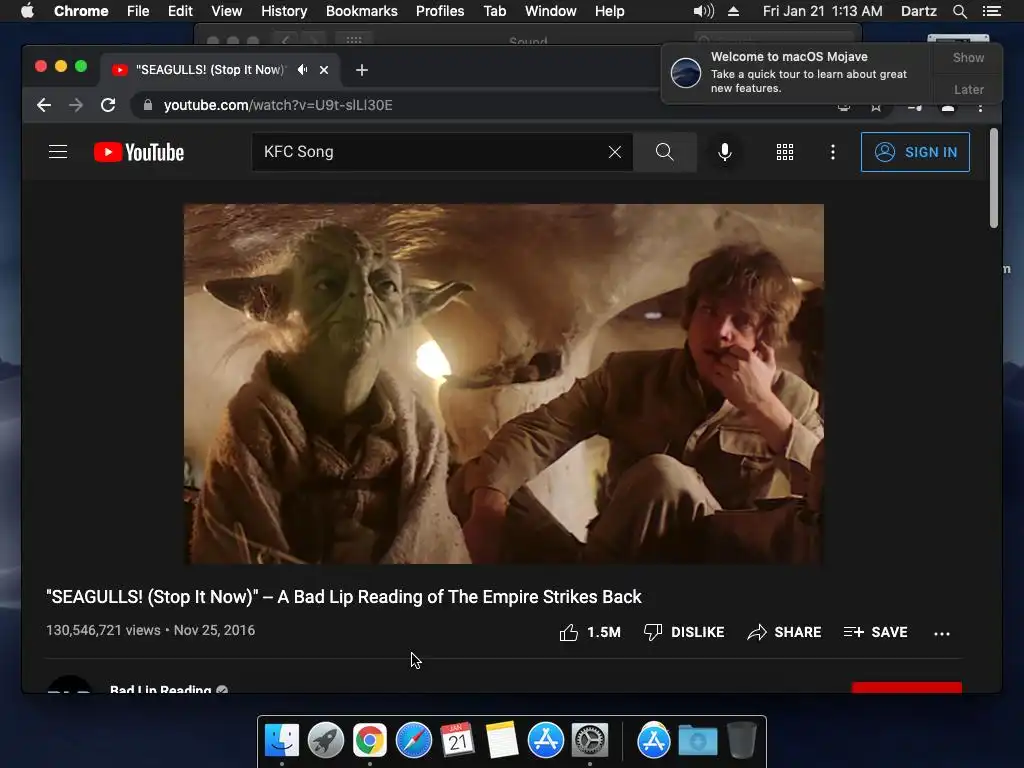Open Chrome's three-dot menu
Screen dimensions: 1024x768
click(x=980, y=108)
